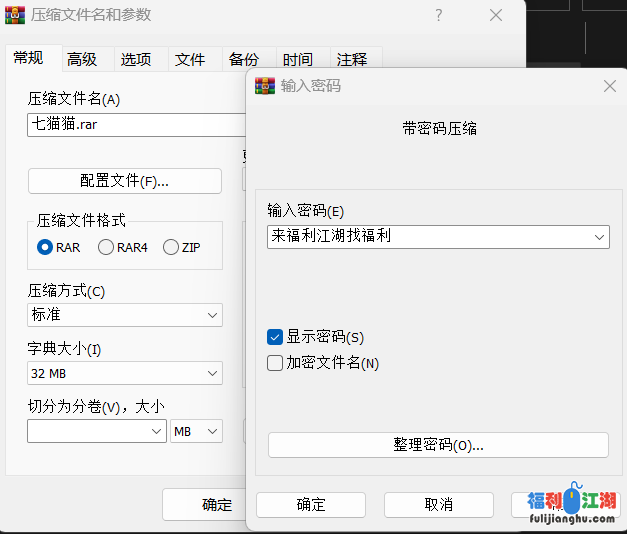The image size is (627, 534).
Task: Click the 压缩文件名 field containing 七猫猫.rar
Action: point(135,125)
